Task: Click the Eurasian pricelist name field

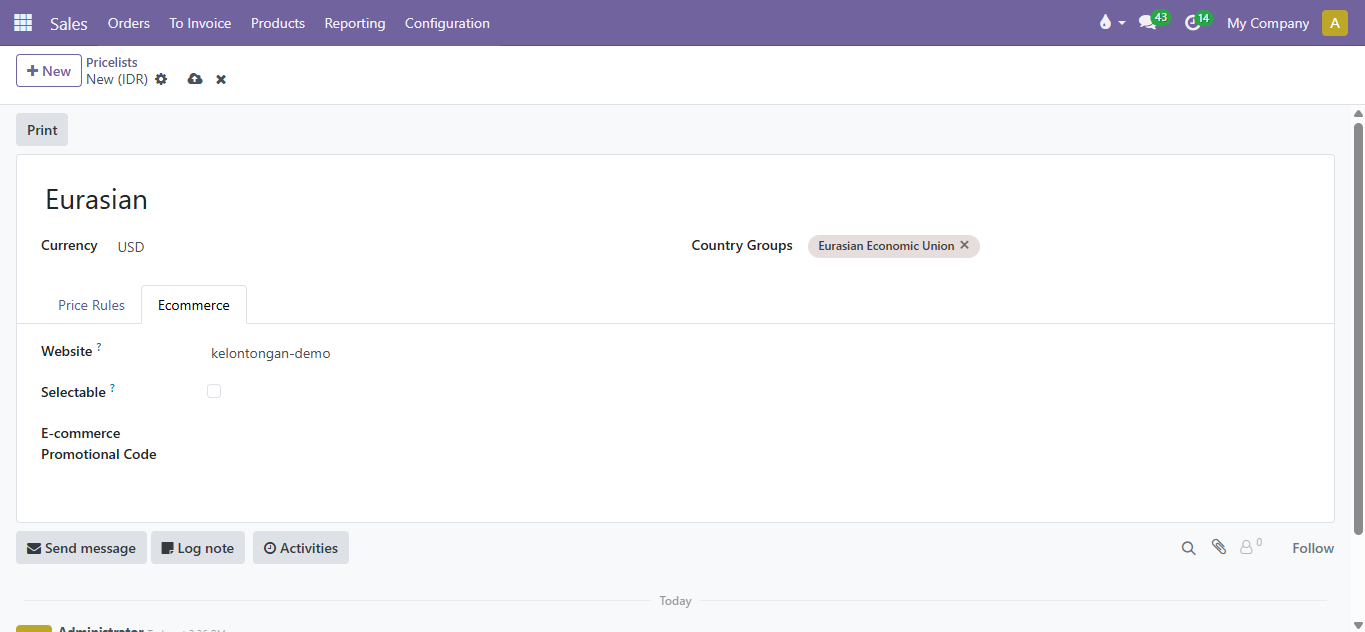Action: (x=300, y=200)
